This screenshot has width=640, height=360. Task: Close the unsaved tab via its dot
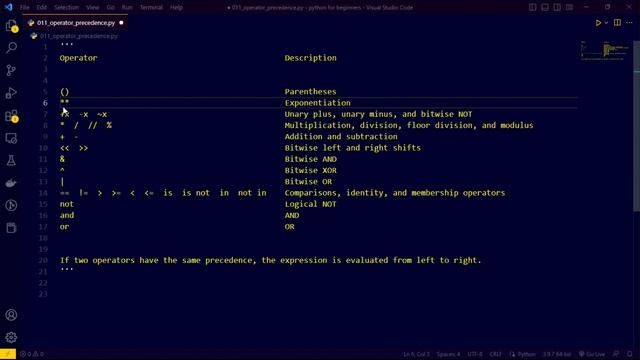[121, 23]
